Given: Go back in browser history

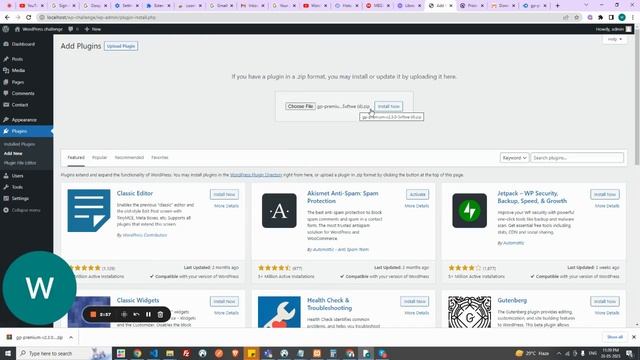Looking at the screenshot, I should click(x=7, y=18).
